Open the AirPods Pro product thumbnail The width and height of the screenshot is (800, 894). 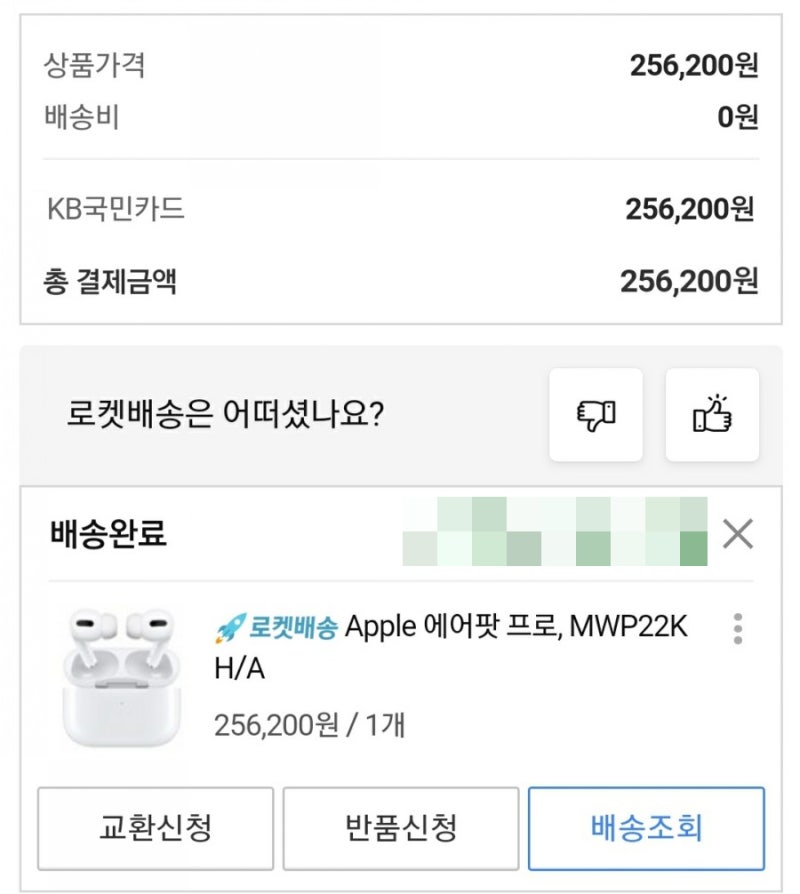pyautogui.click(x=121, y=676)
